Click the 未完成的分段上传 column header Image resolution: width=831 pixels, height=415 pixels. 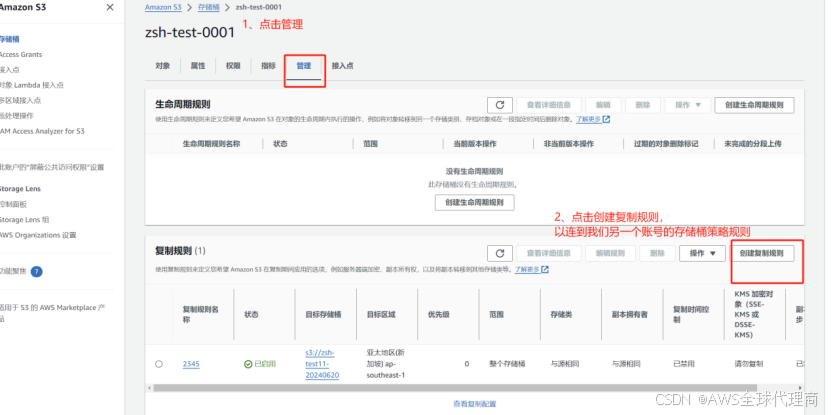point(753,144)
